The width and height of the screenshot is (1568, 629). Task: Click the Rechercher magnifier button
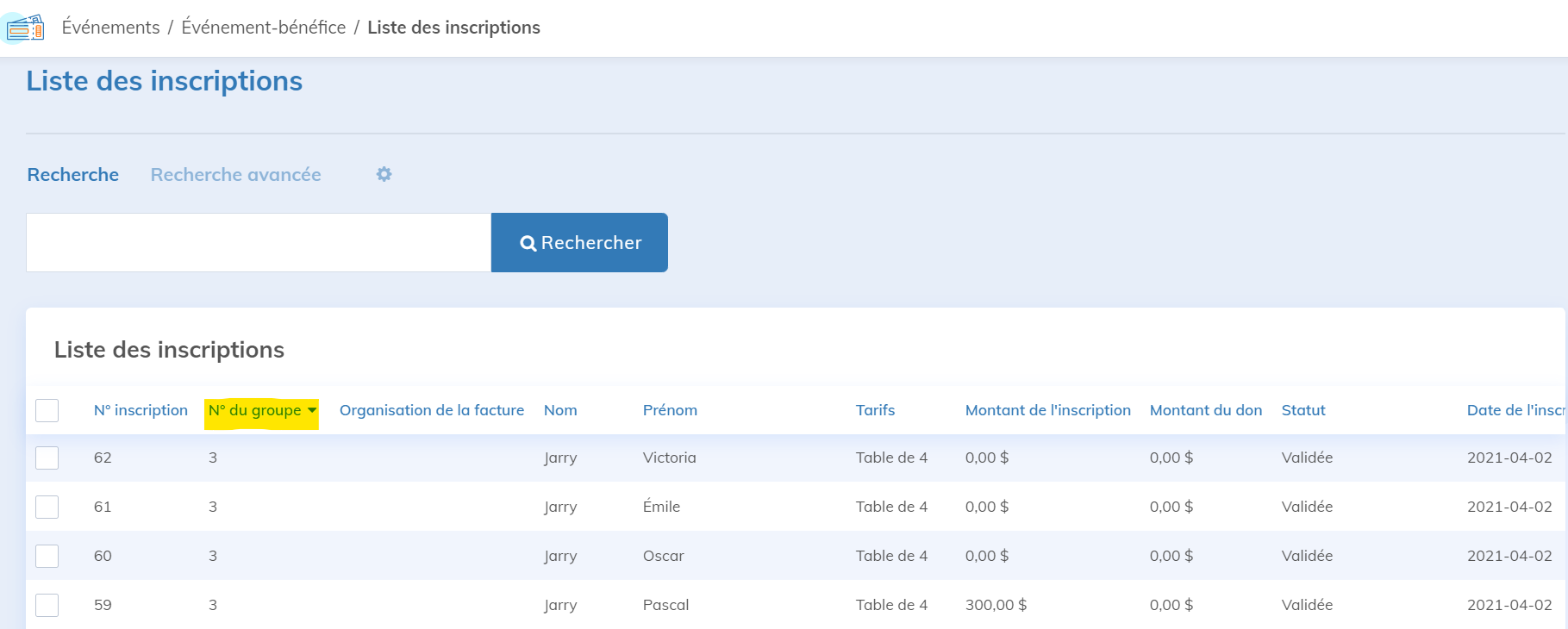tap(579, 243)
